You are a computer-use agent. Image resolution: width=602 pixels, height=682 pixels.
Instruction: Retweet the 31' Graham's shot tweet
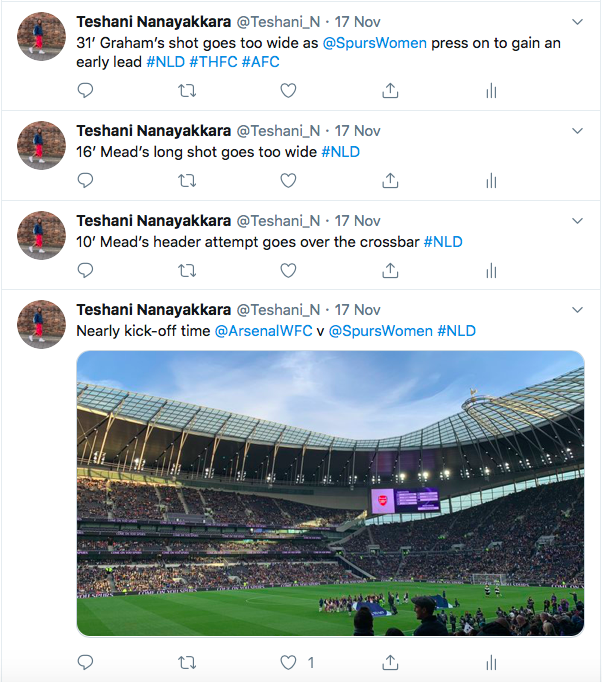point(187,91)
